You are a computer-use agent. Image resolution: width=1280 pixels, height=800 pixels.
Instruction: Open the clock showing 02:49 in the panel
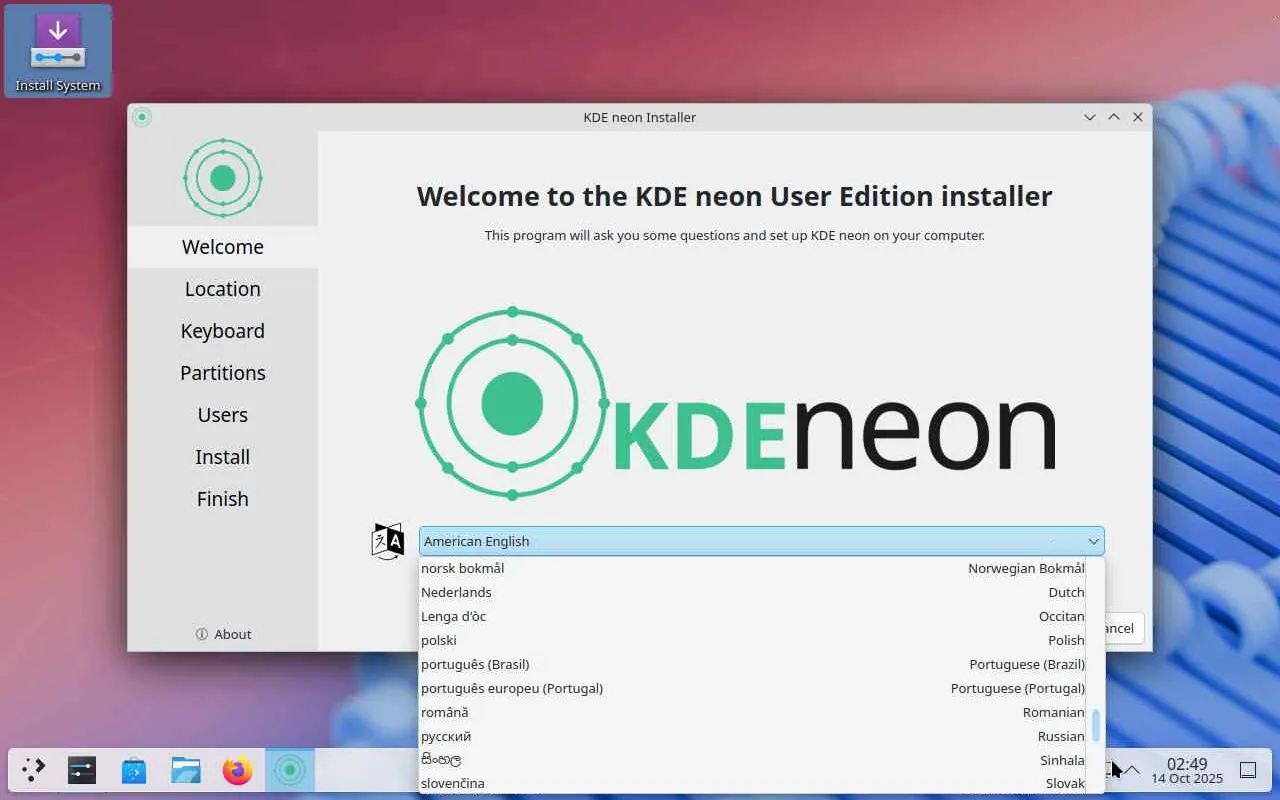point(1187,770)
